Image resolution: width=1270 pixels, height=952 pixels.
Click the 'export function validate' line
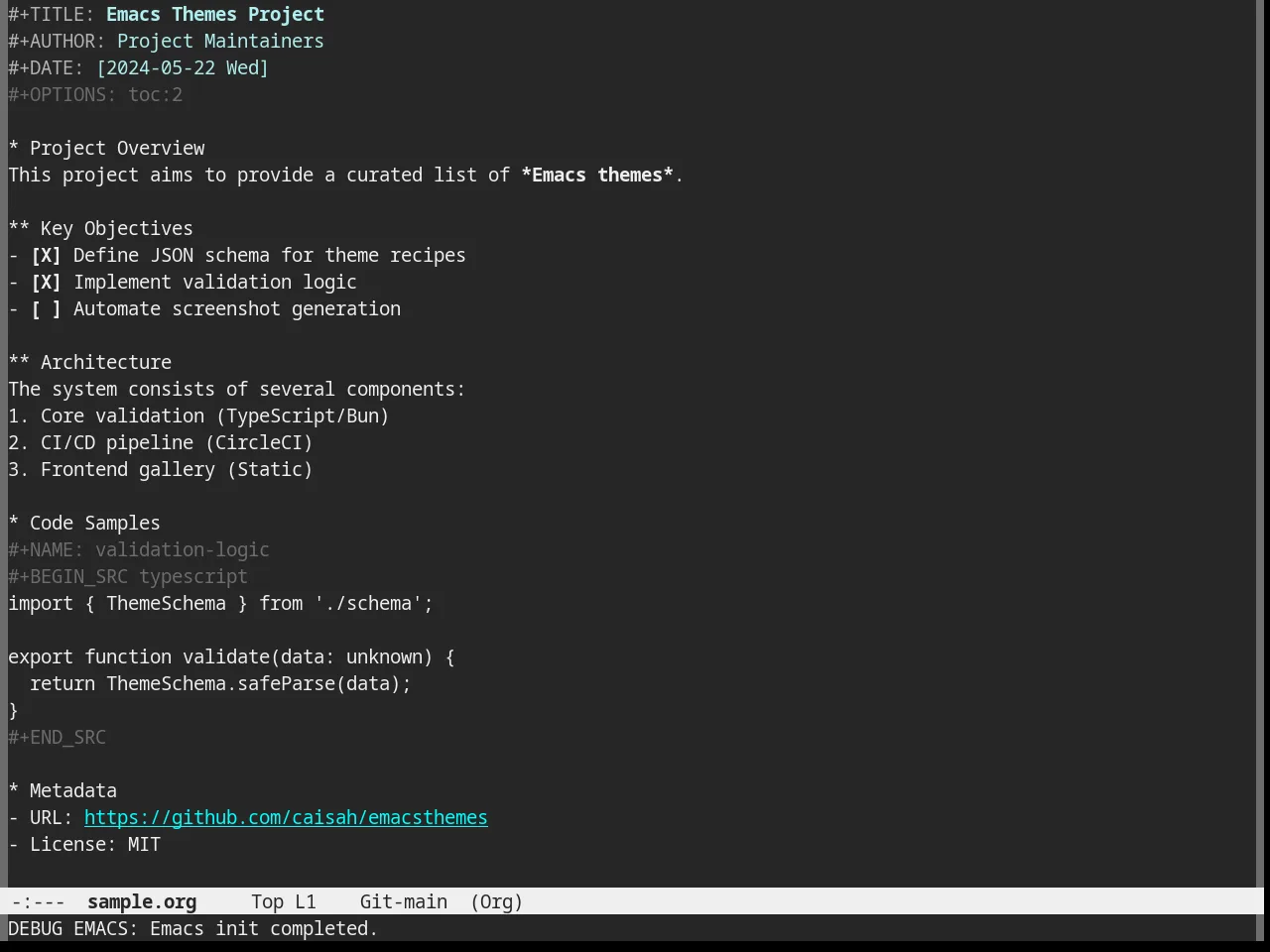[231, 657]
